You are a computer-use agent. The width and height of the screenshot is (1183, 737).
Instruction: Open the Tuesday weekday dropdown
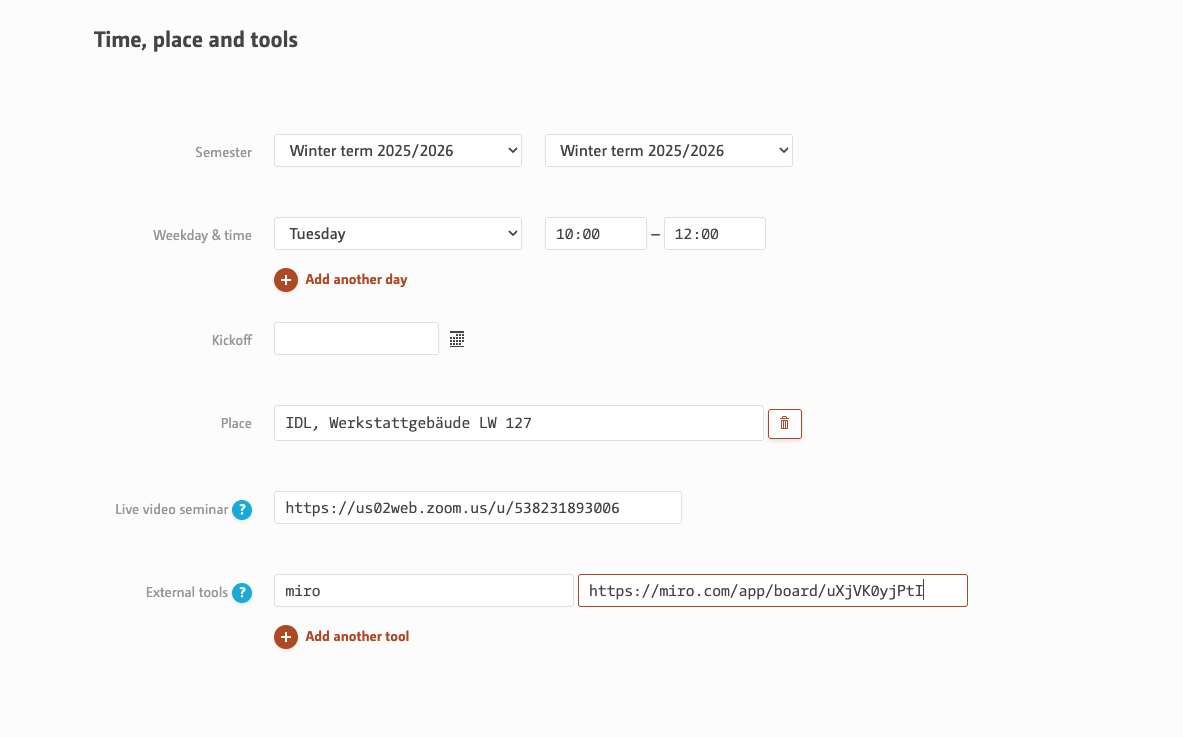(398, 234)
